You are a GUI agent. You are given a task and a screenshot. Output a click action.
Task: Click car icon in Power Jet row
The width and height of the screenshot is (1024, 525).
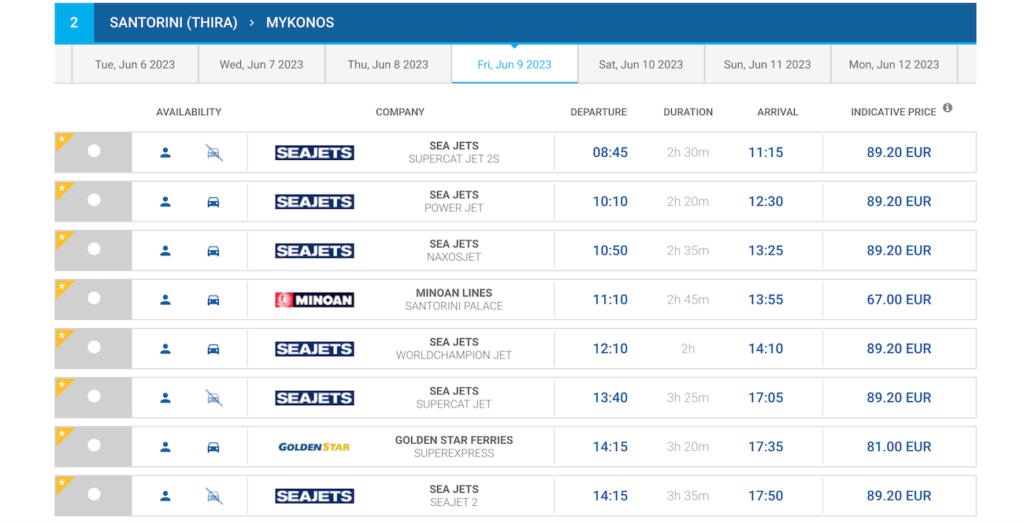[214, 202]
